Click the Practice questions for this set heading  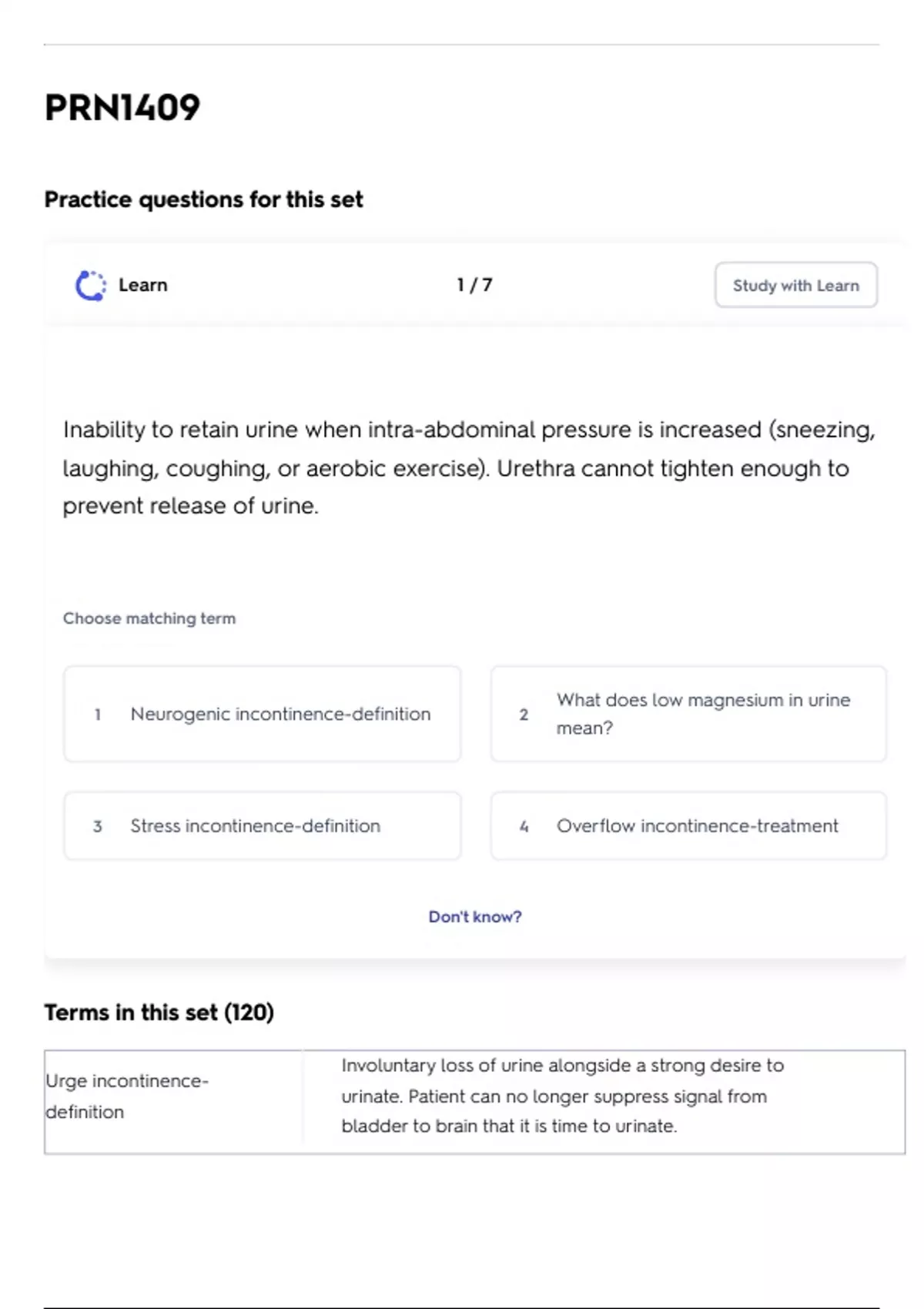click(203, 199)
